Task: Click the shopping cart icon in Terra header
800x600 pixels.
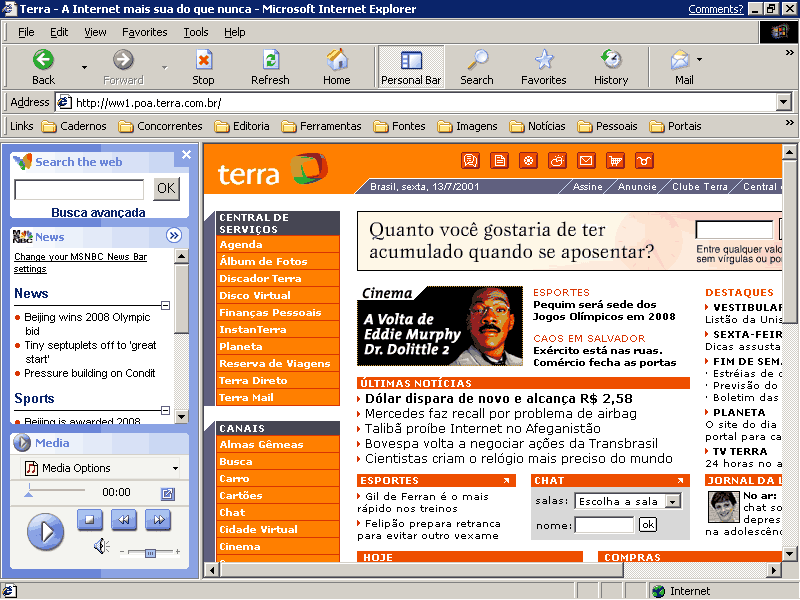Action: click(615, 160)
